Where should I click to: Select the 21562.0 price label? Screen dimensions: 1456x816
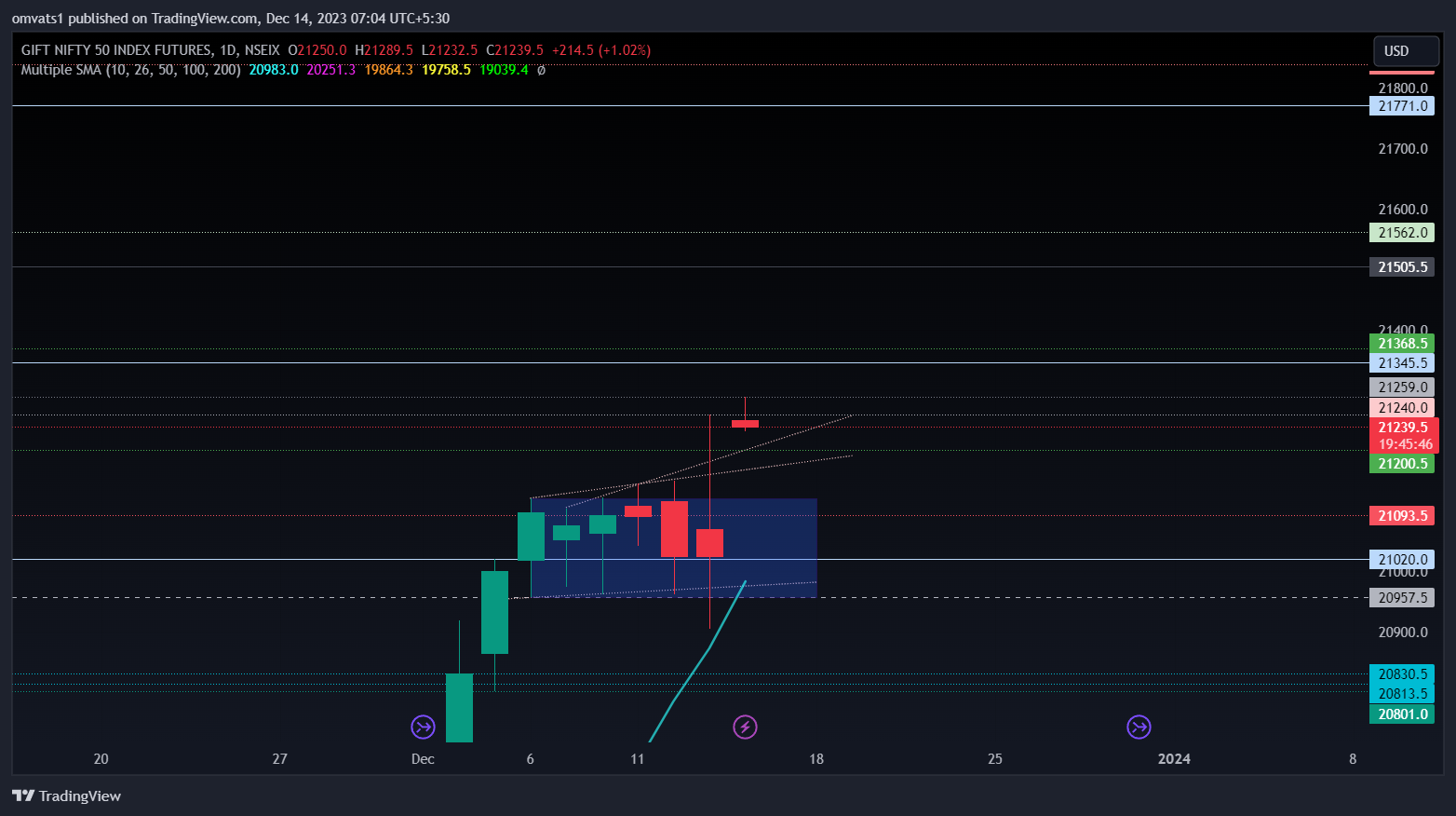pyautogui.click(x=1402, y=233)
